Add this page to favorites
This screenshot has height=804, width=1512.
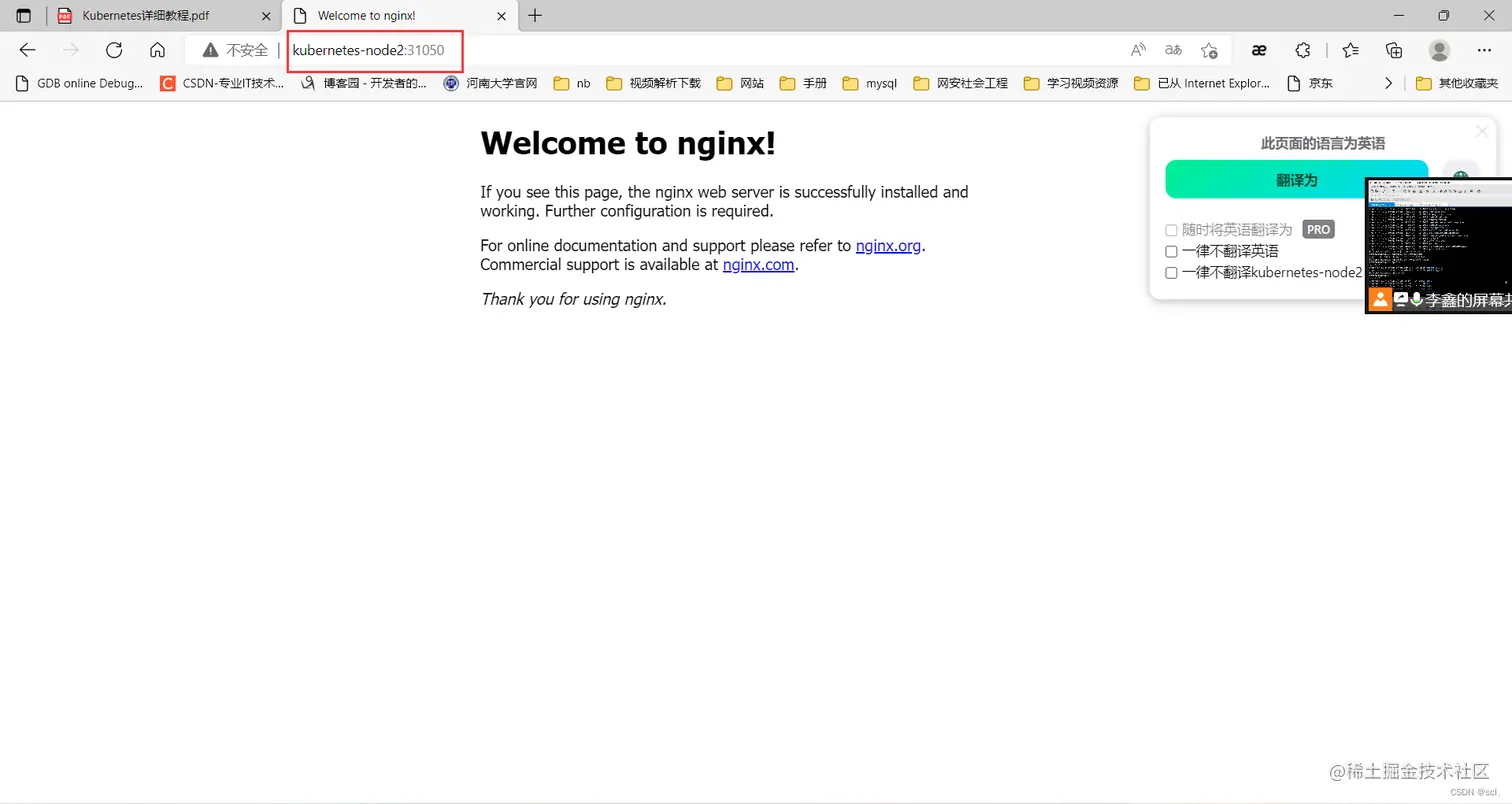tap(1209, 50)
